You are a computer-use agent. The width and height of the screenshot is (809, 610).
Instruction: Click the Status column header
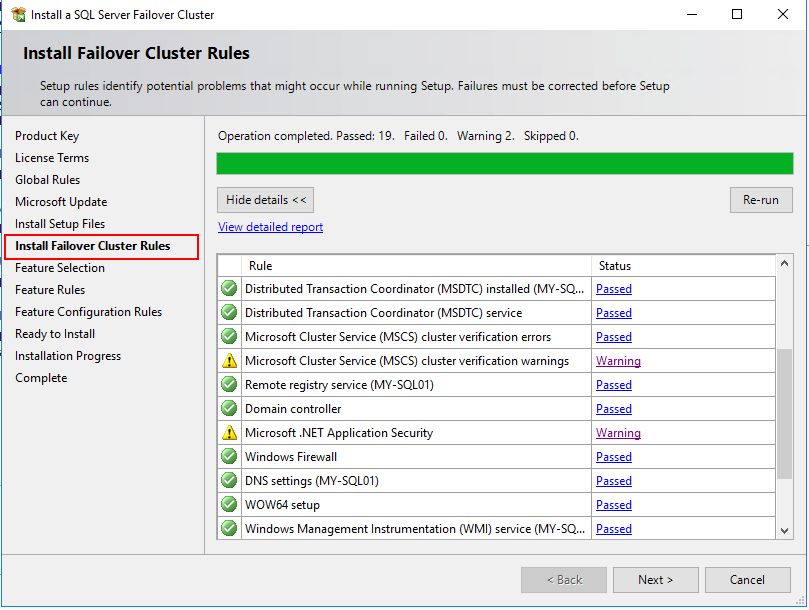683,266
